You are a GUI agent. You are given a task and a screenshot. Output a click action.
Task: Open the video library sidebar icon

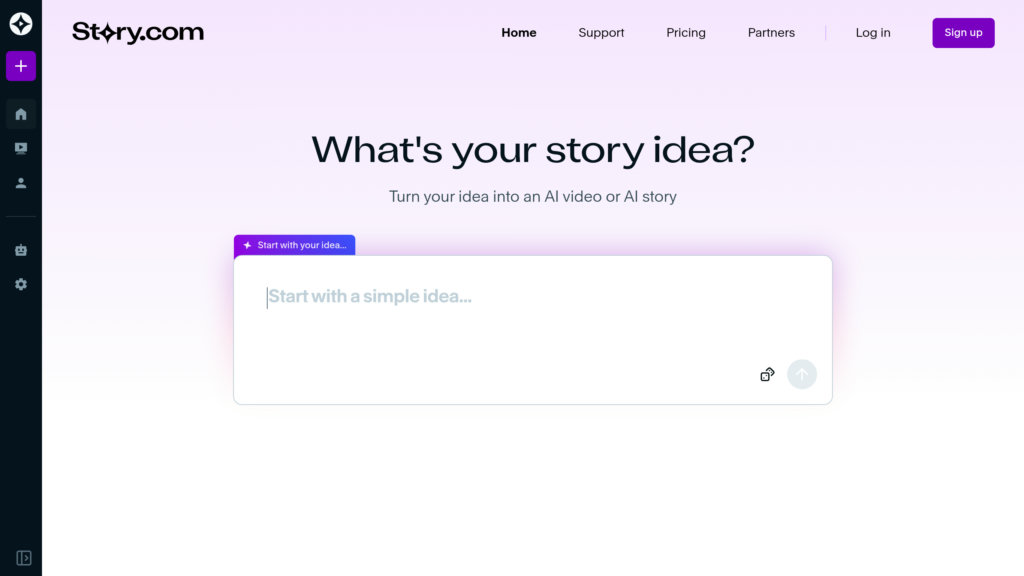[x=21, y=148]
